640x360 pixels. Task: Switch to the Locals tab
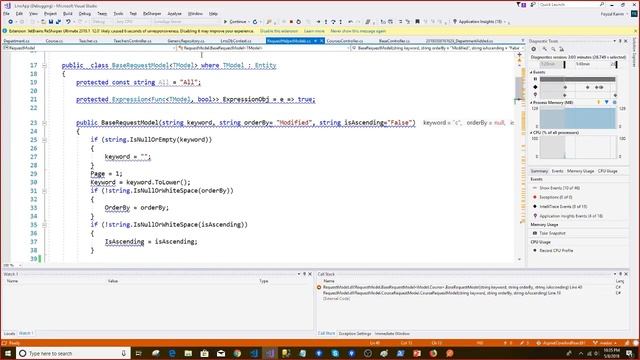(9, 333)
